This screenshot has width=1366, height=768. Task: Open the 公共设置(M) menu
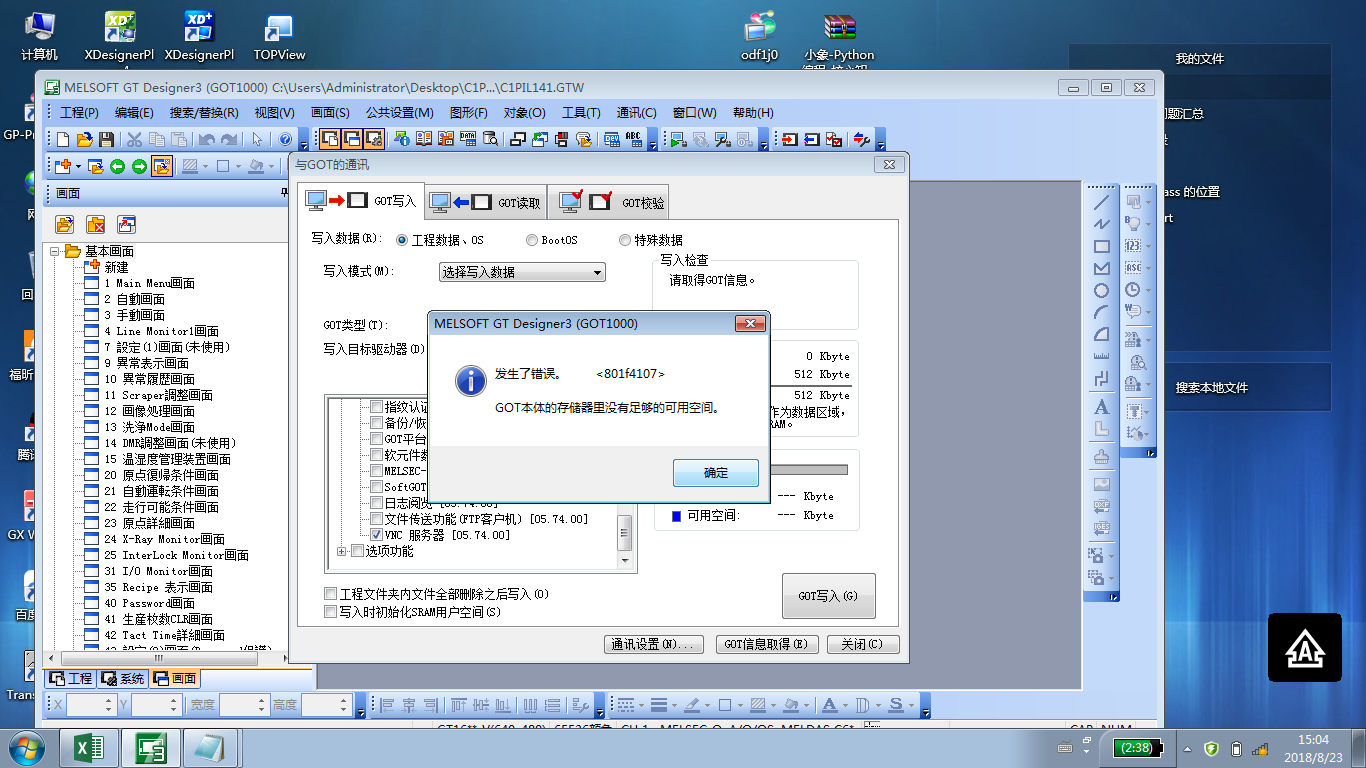[399, 113]
